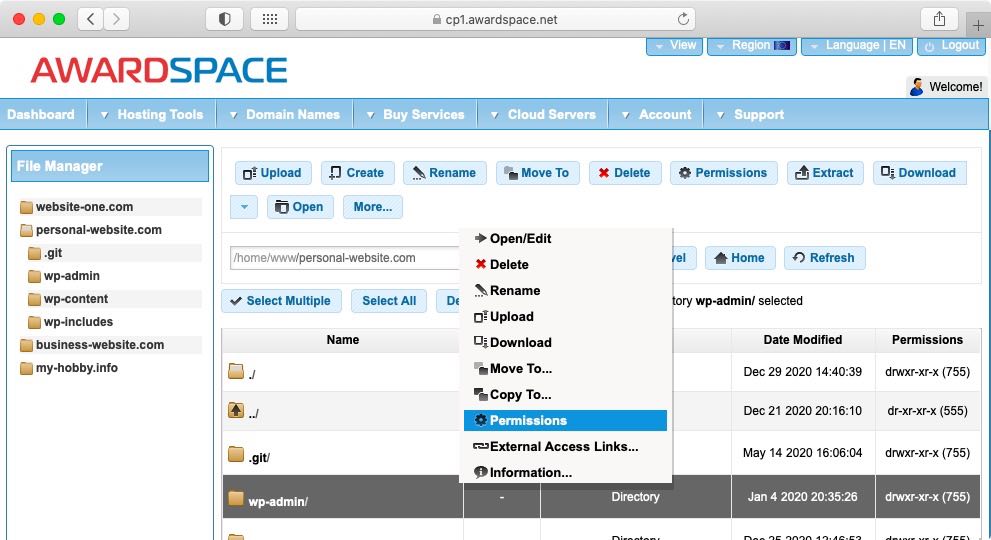This screenshot has width=991, height=540.
Task: Click the Permissions toolbar button
Action: click(x=723, y=173)
